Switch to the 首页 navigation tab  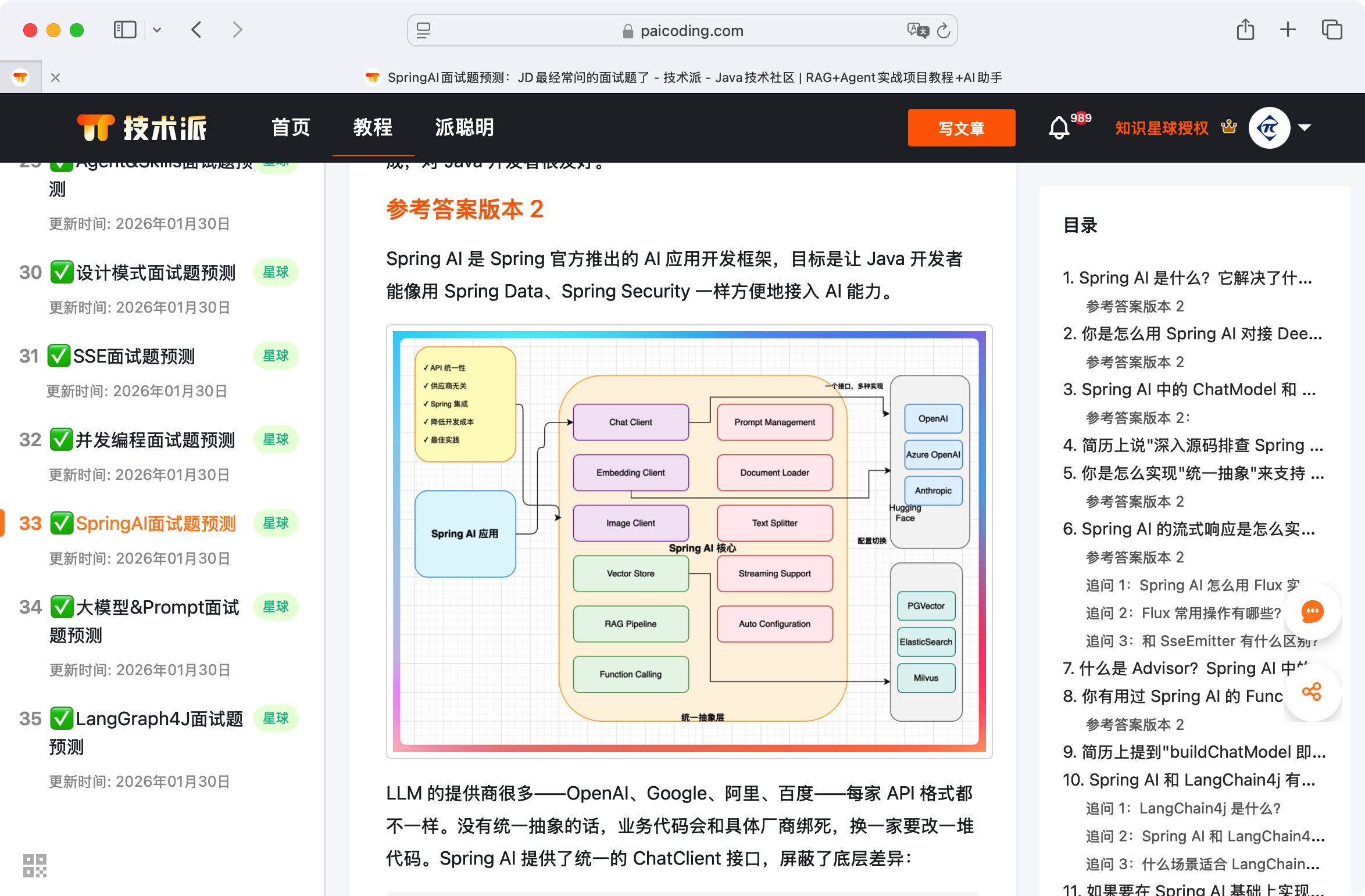[x=291, y=127]
